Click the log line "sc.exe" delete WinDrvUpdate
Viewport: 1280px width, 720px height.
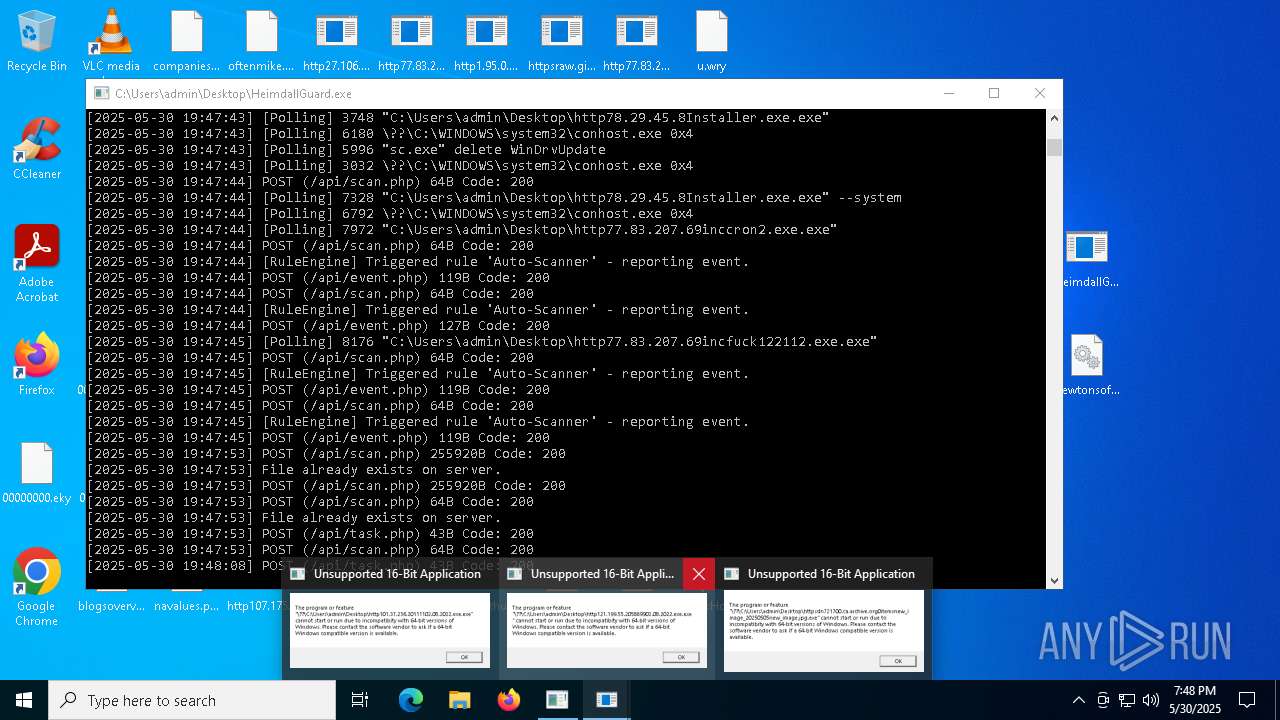(x=346, y=150)
